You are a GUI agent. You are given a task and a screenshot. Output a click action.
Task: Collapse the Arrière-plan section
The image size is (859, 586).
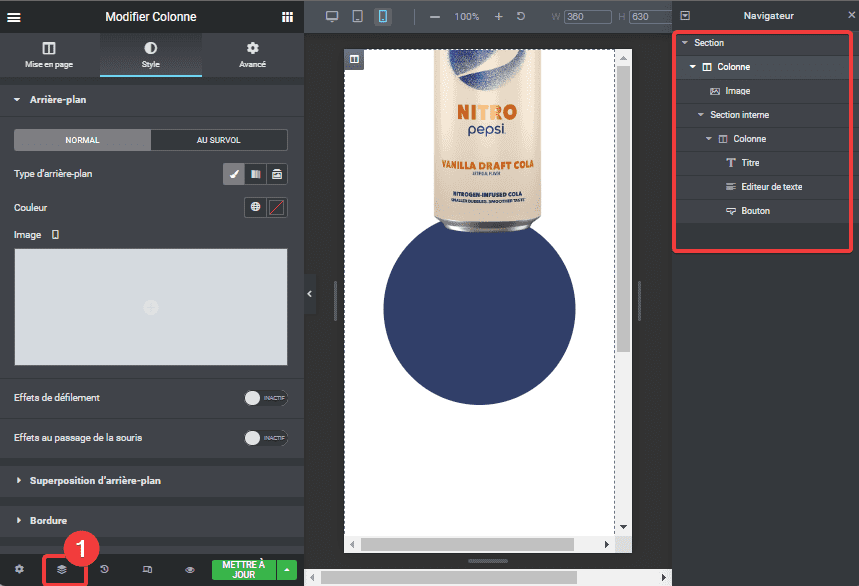tap(152, 100)
